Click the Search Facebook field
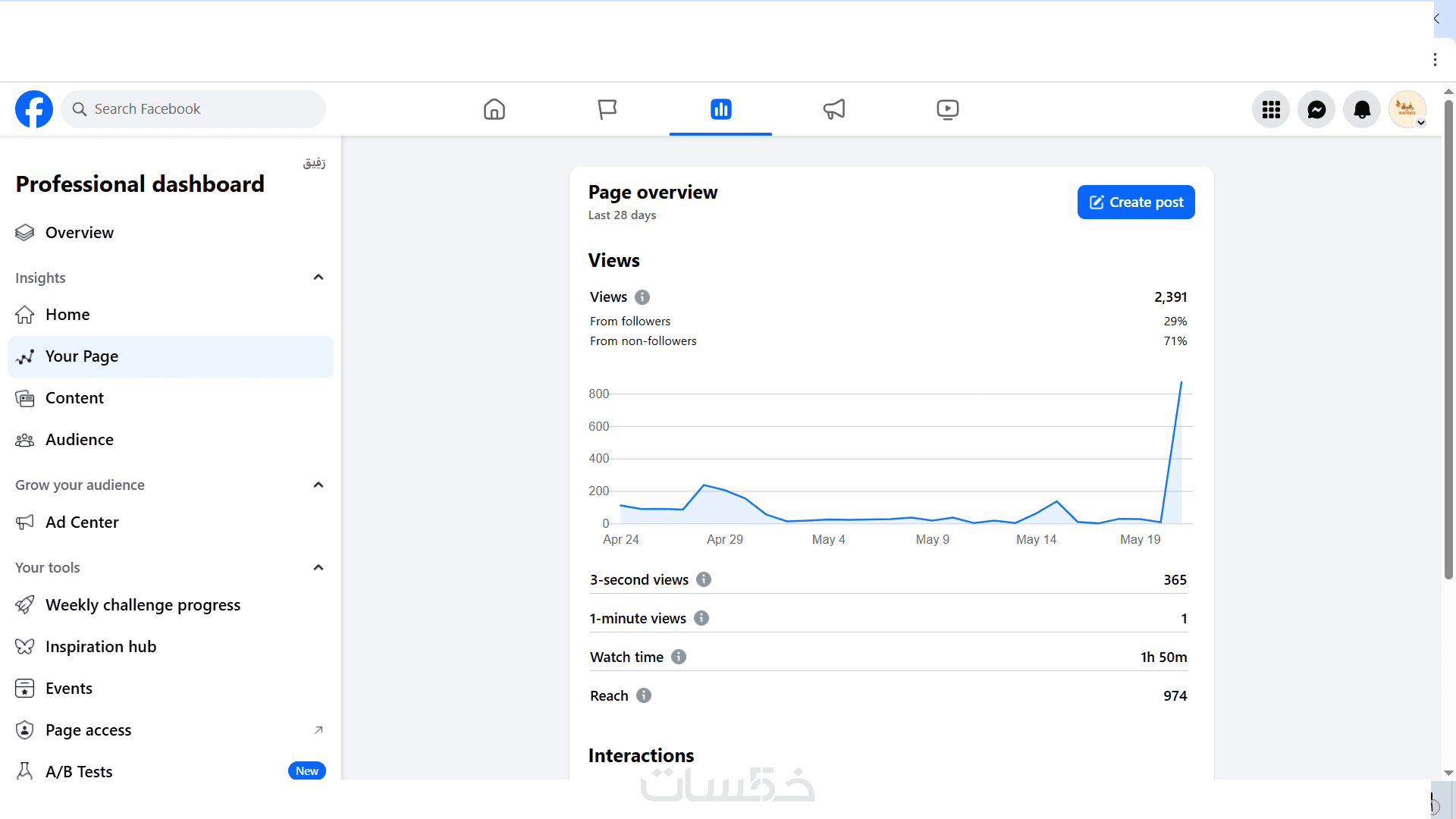This screenshot has height=819, width=1456. pyautogui.click(x=193, y=109)
